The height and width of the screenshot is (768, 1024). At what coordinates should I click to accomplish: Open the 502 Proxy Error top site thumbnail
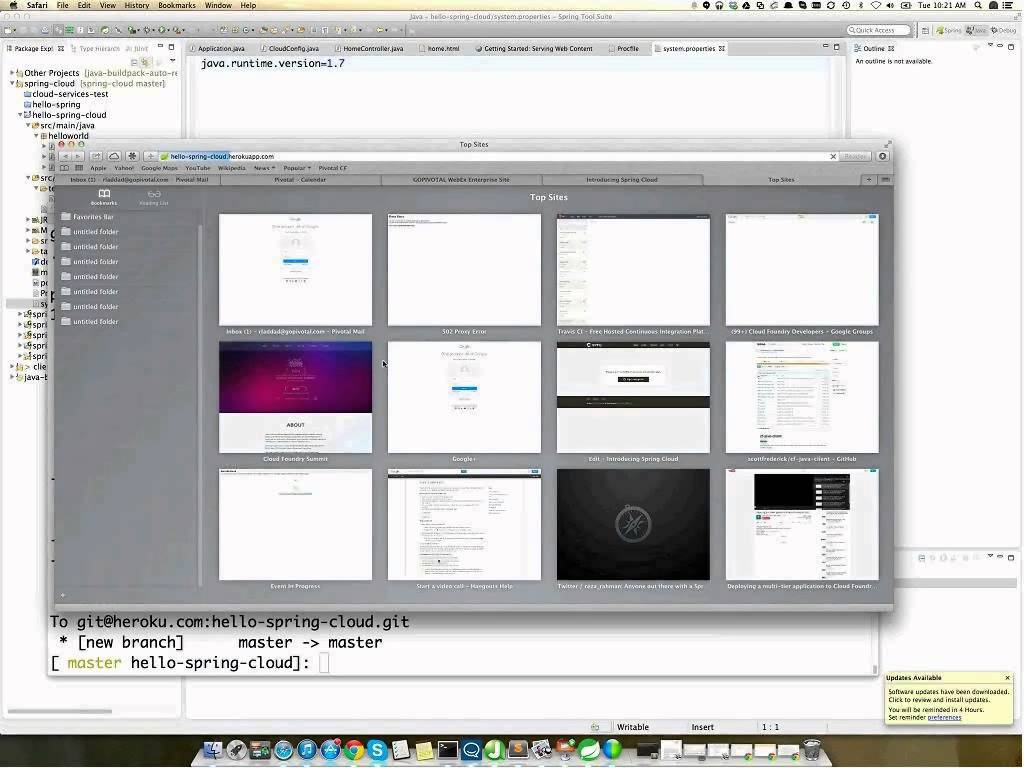pyautogui.click(x=464, y=270)
